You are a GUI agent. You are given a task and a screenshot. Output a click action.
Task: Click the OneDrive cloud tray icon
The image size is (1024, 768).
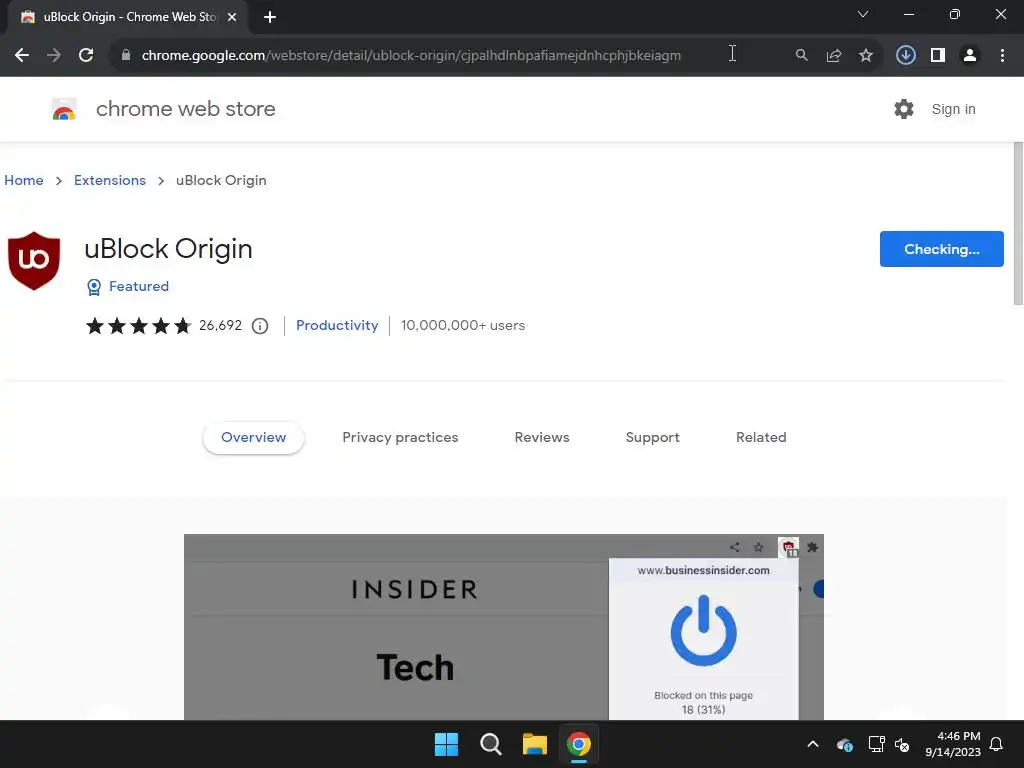point(844,744)
